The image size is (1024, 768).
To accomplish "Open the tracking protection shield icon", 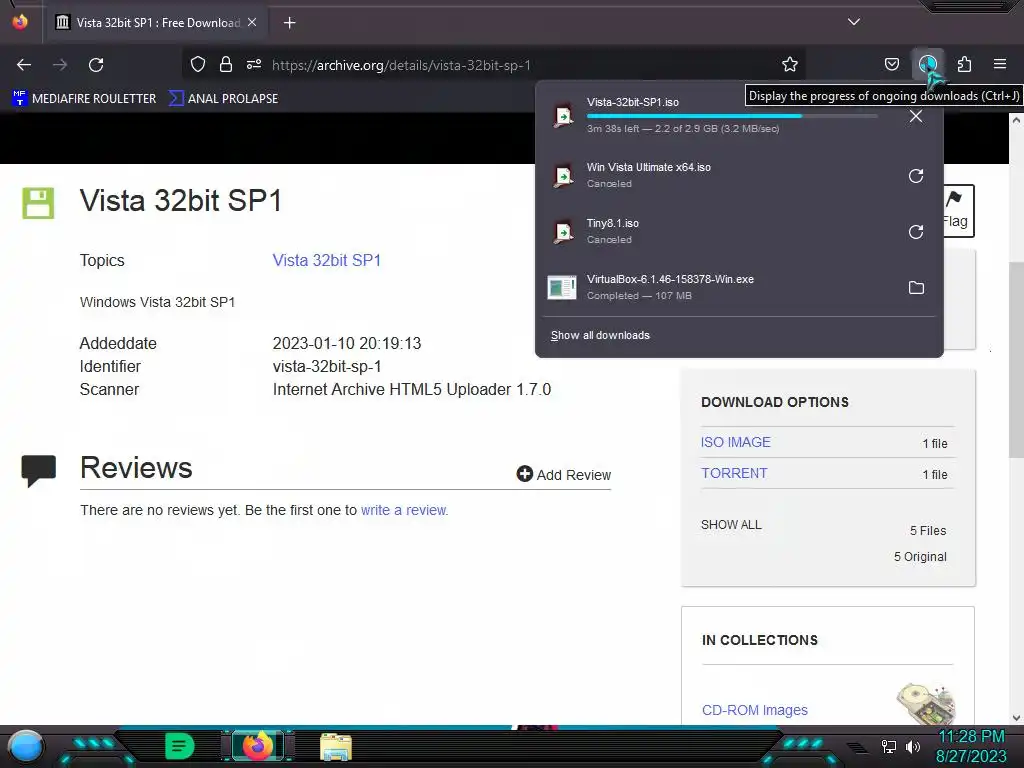I will [x=198, y=64].
